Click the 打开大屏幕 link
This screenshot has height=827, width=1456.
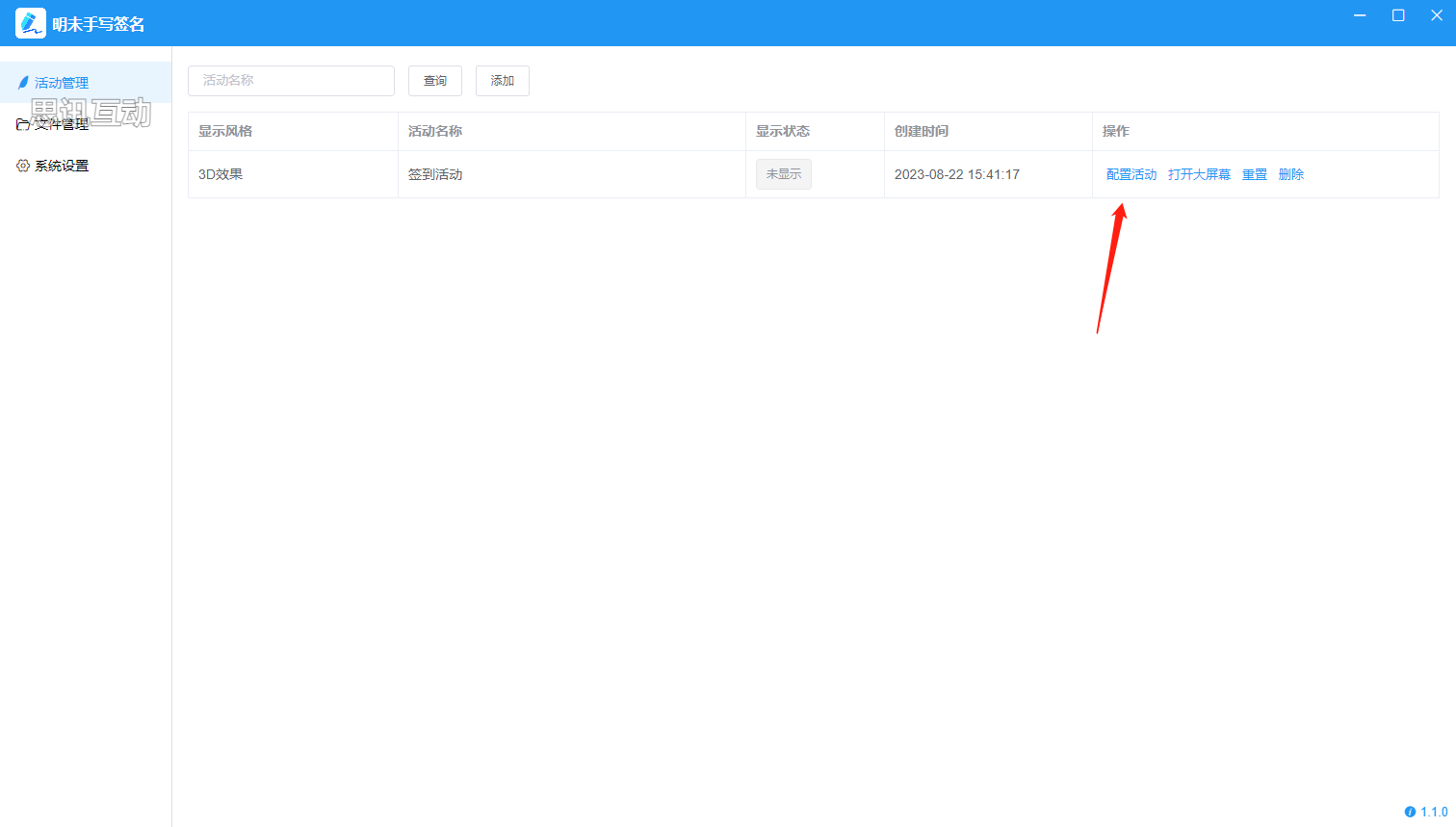(1200, 174)
